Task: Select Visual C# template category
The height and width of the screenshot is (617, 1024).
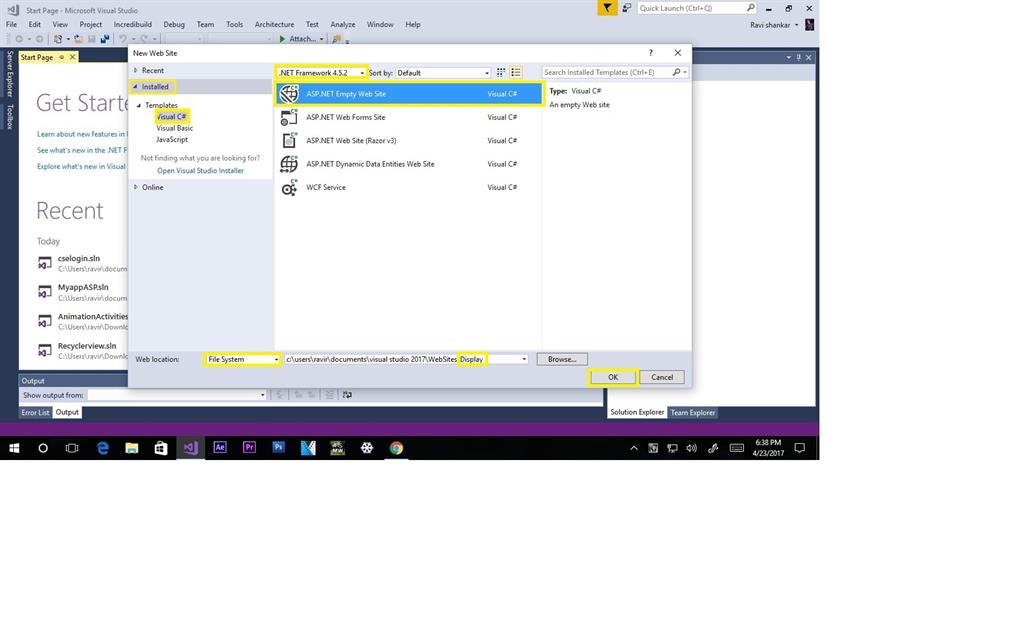Action: coord(172,117)
